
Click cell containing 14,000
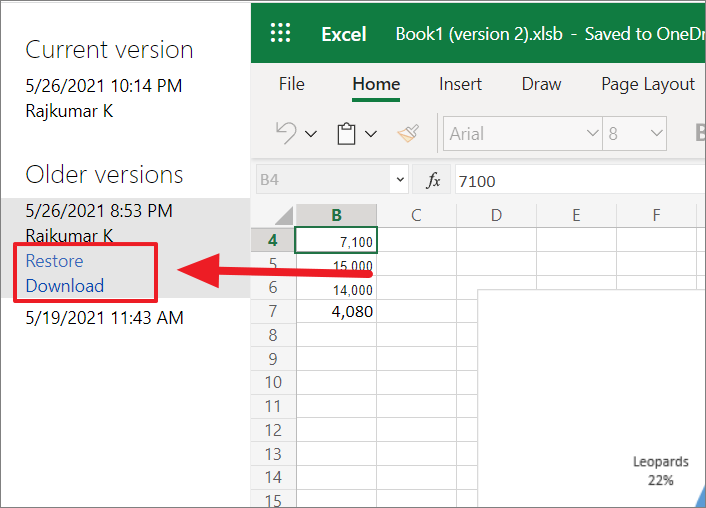[336, 288]
